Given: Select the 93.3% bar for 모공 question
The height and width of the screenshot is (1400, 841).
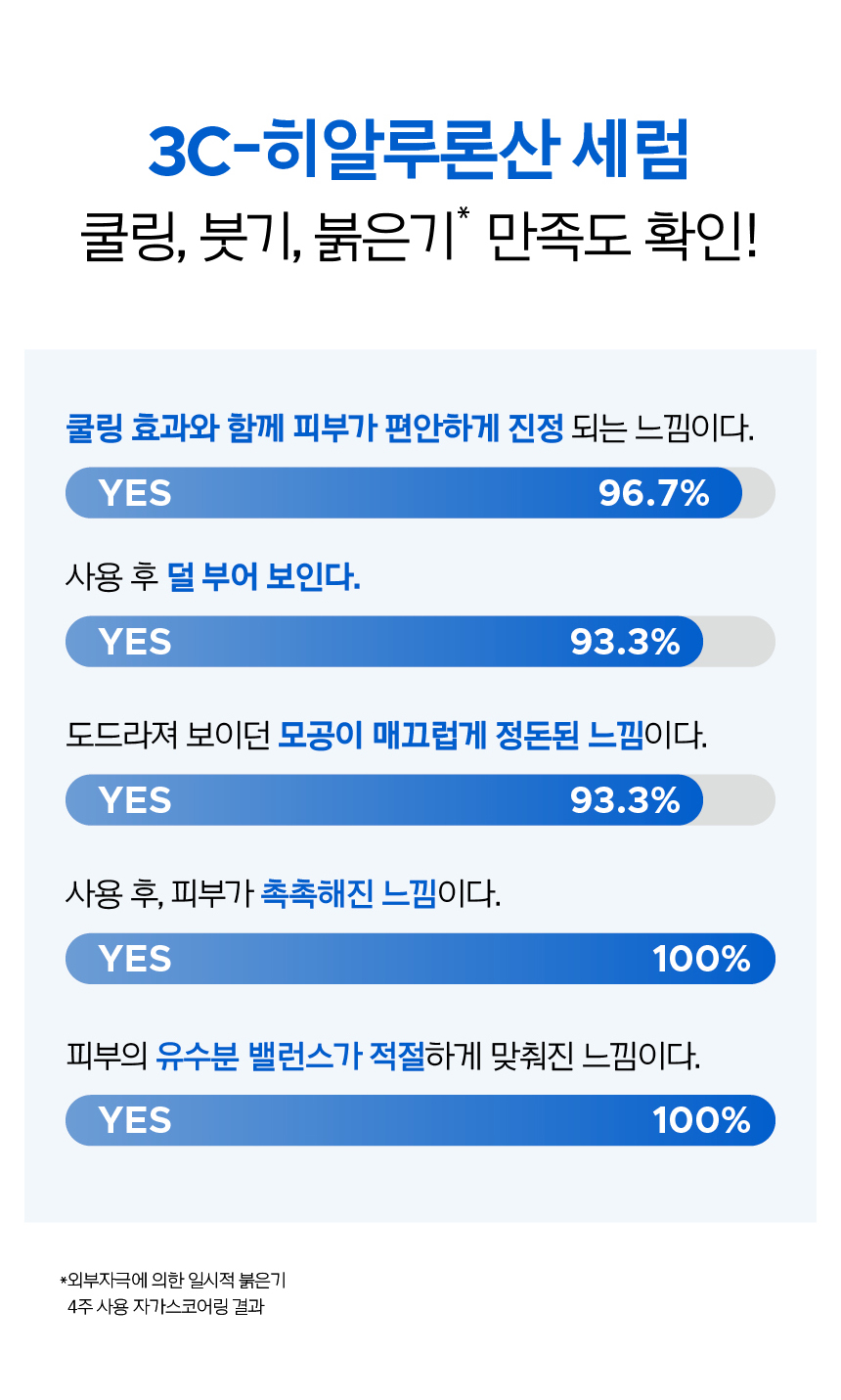Looking at the screenshot, I should pyautogui.click(x=420, y=800).
